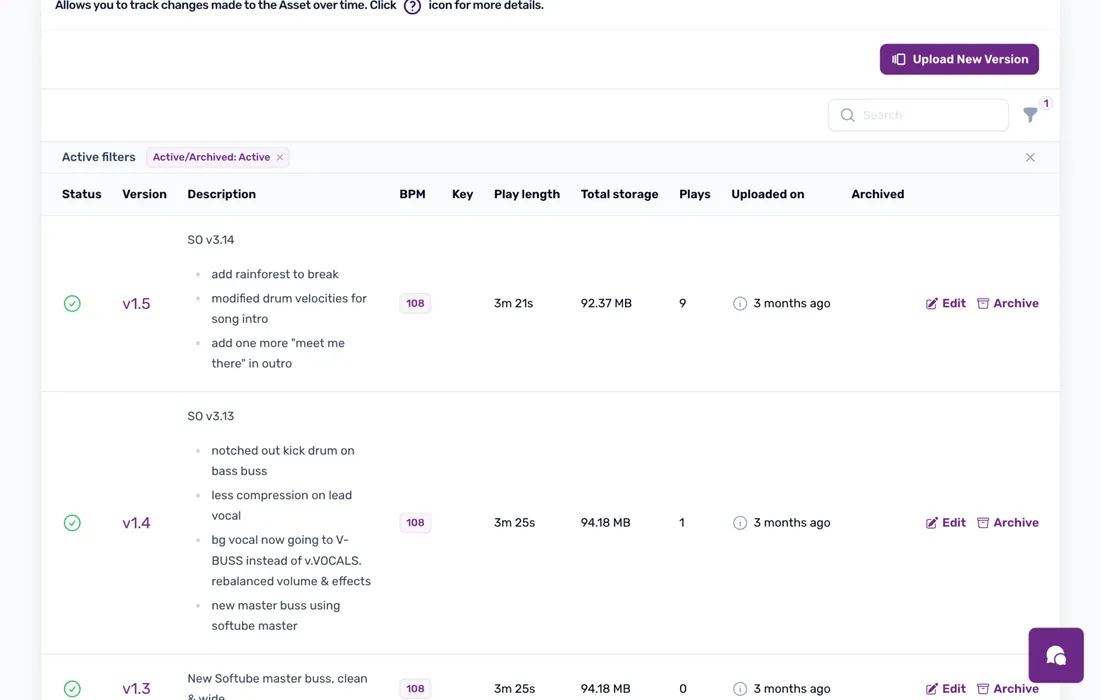Click the green status check for v1.5
The image size is (1101, 700).
[x=72, y=304]
